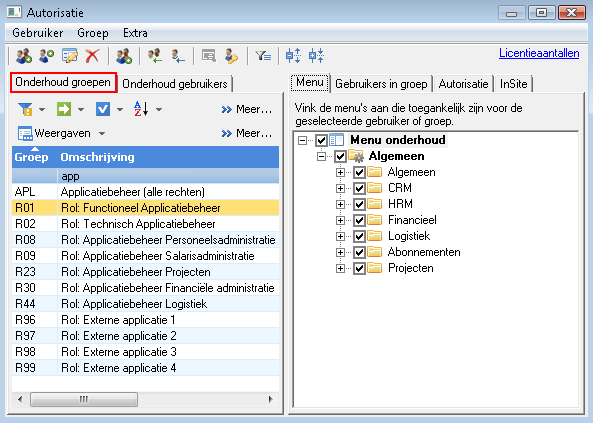Open the Groep menu
The width and height of the screenshot is (593, 423).
click(x=93, y=33)
